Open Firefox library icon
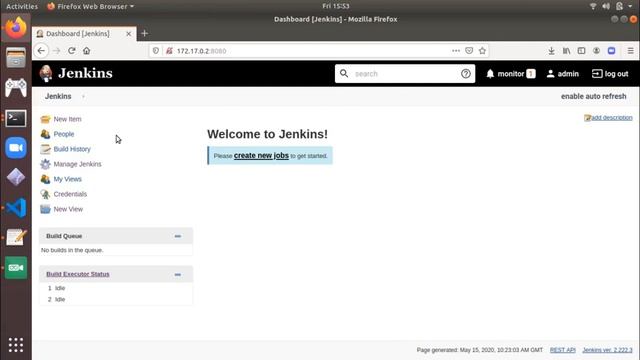 coord(567,51)
